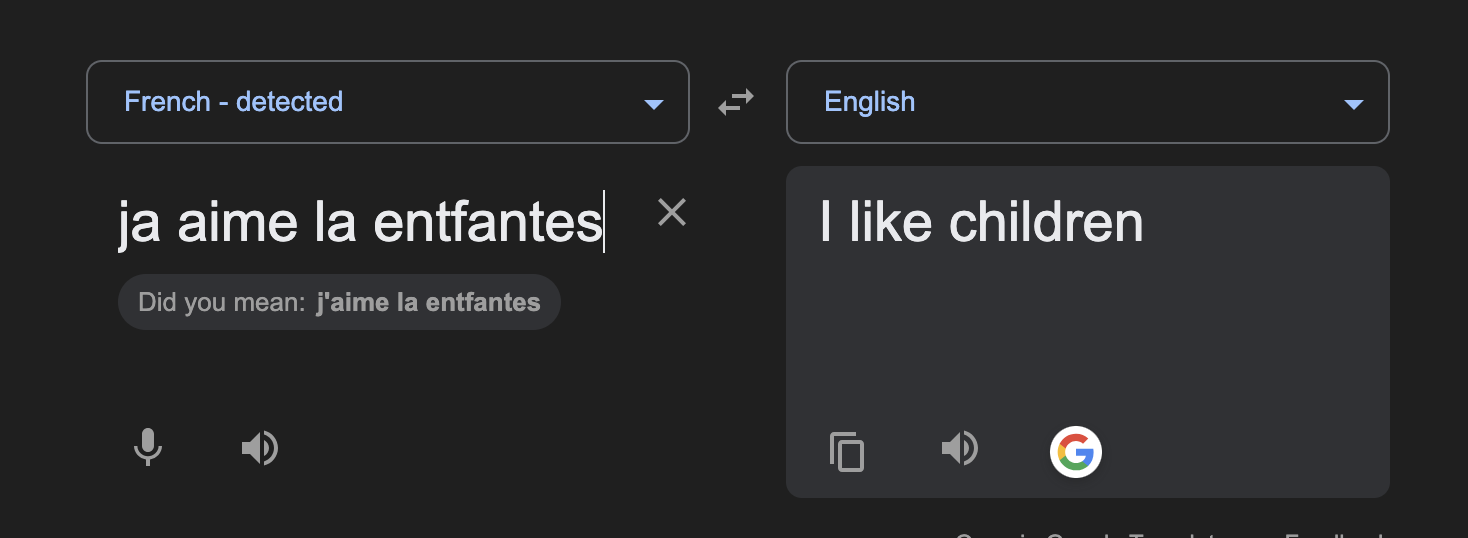Open the 'French - detected' language selector
The width and height of the screenshot is (1468, 538).
(x=388, y=102)
